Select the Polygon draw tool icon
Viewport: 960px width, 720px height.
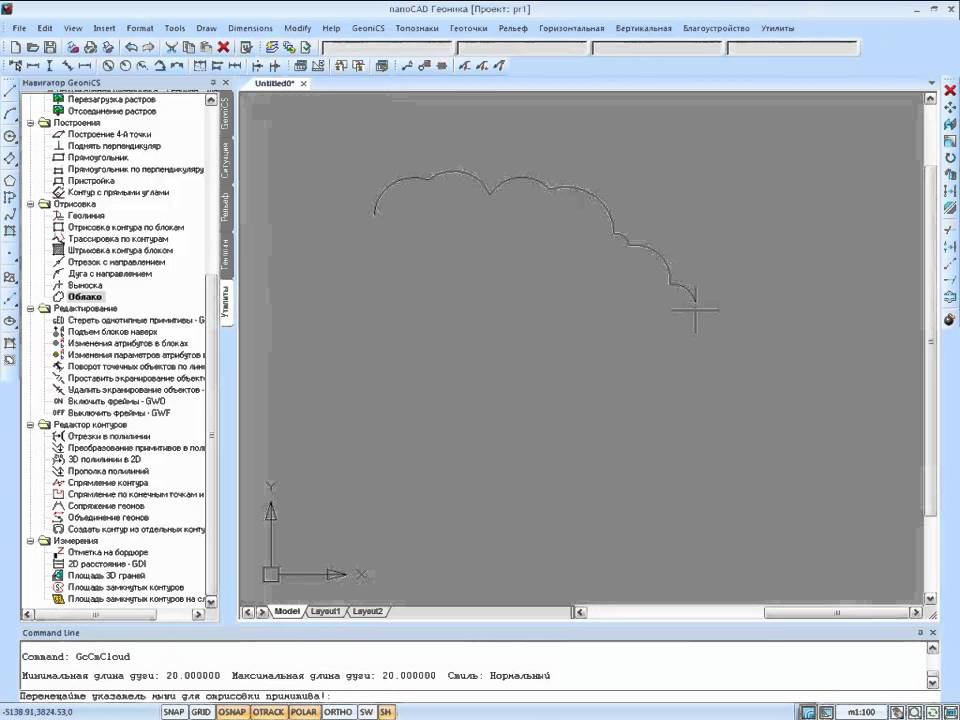coord(10,181)
